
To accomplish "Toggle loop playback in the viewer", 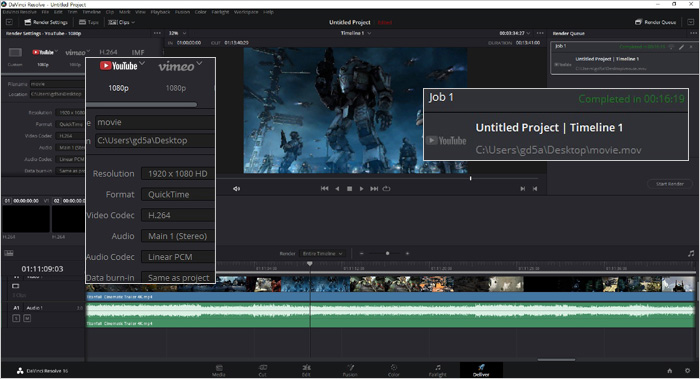I will coord(387,189).
